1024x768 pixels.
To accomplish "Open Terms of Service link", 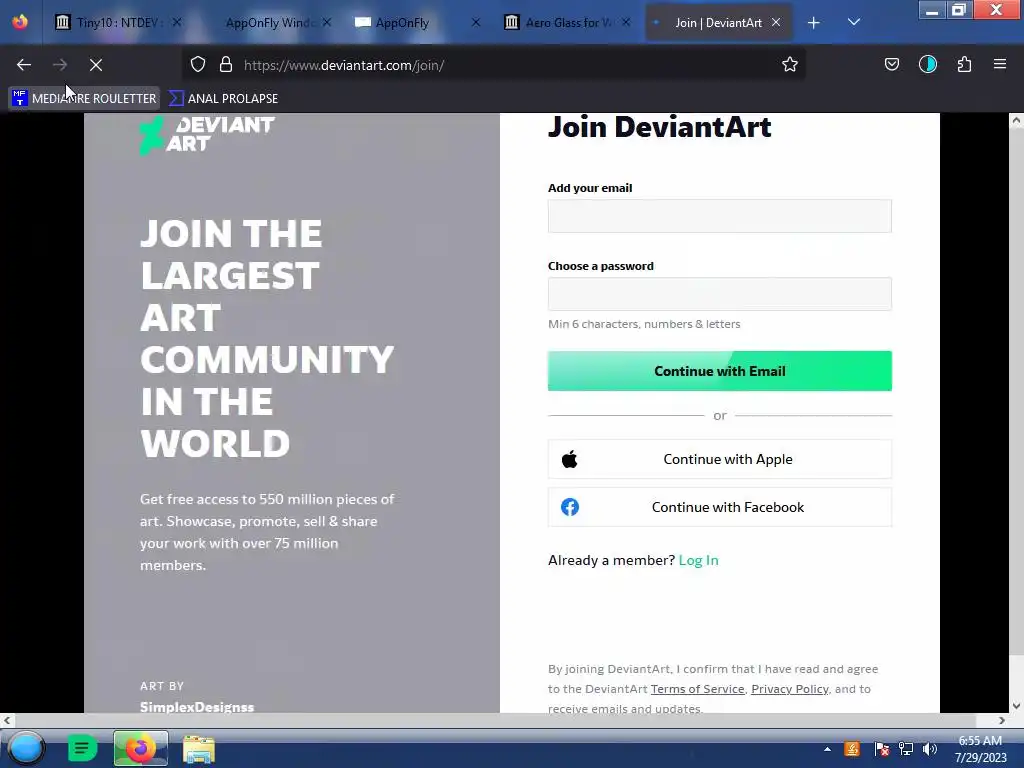I will tap(697, 689).
